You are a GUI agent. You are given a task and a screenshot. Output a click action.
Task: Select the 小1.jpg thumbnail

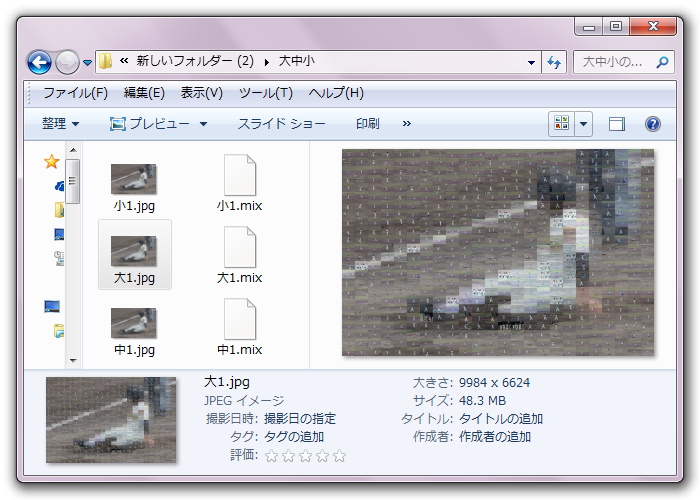tap(133, 179)
